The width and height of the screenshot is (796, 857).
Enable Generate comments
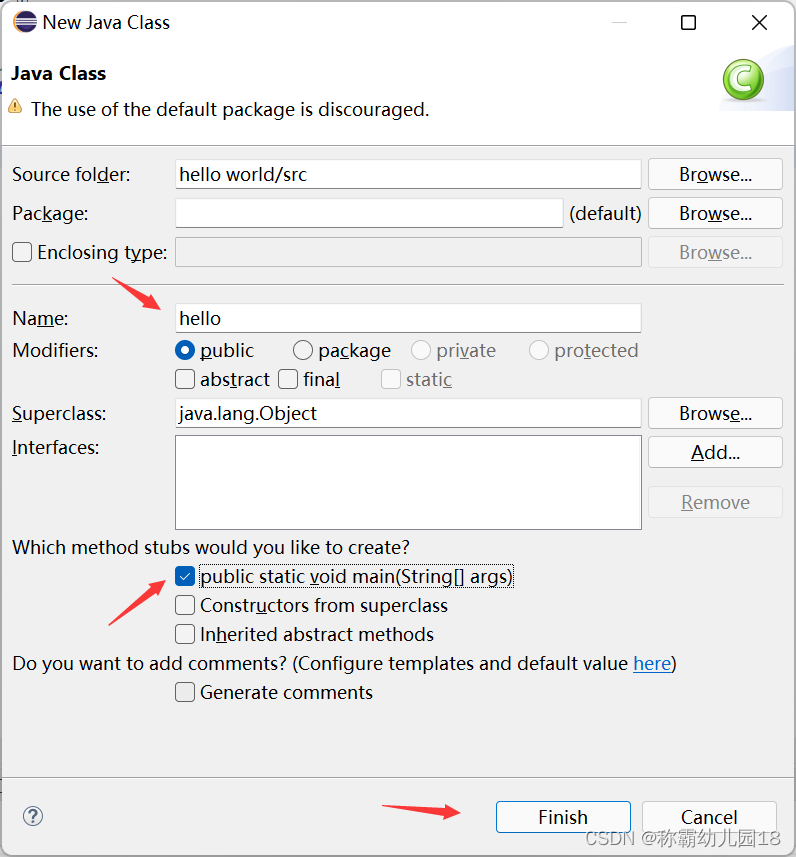[185, 692]
